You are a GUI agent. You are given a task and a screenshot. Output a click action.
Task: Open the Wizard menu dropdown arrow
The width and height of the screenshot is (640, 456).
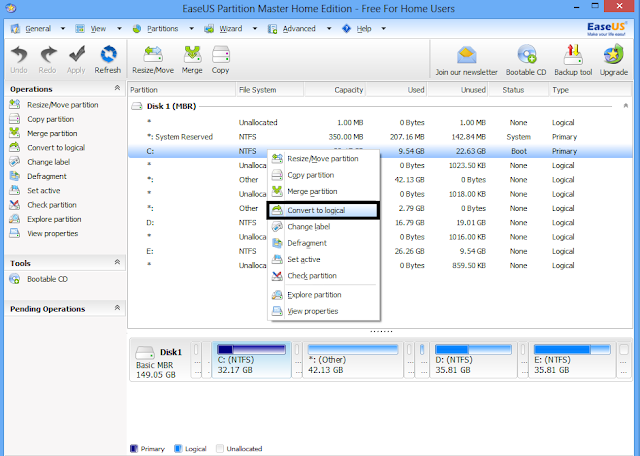pyautogui.click(x=255, y=29)
